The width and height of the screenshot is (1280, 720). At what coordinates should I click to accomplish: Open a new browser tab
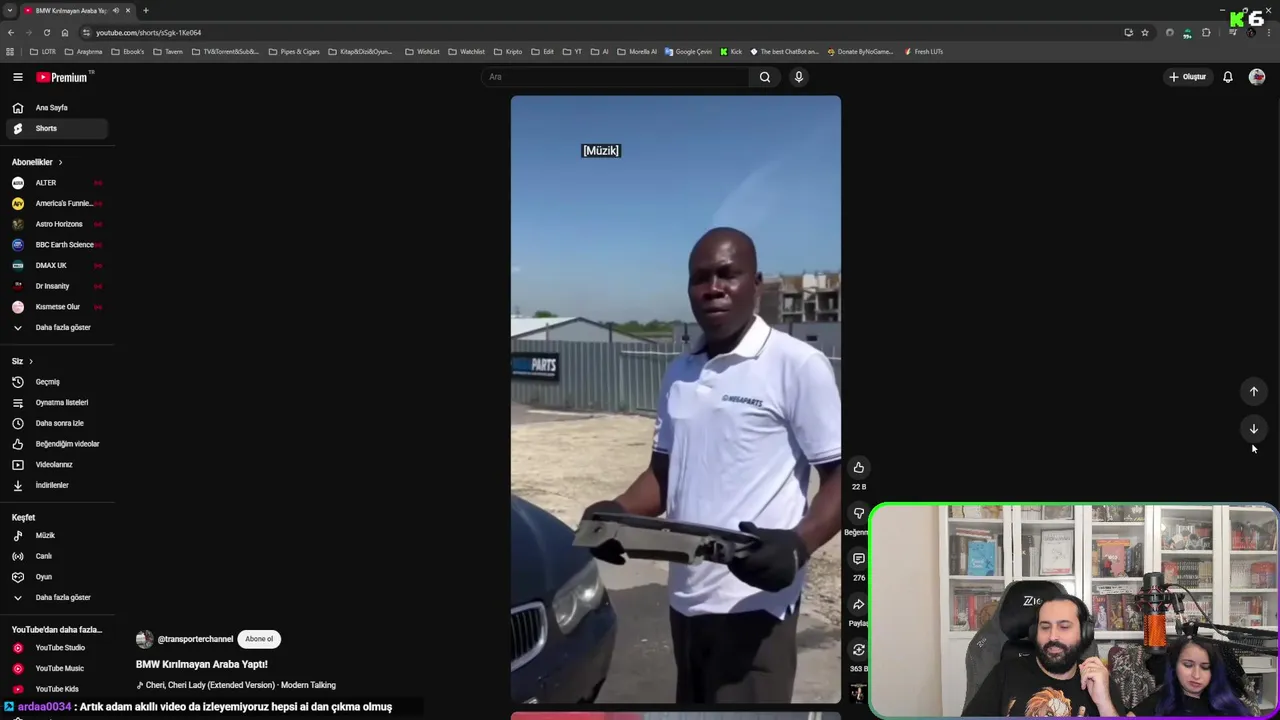[x=146, y=10]
